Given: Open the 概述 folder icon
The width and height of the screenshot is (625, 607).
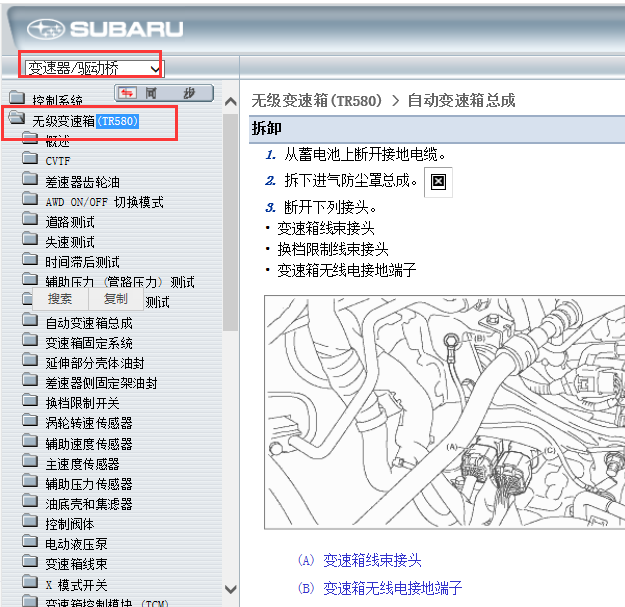Looking at the screenshot, I should tap(30, 138).
